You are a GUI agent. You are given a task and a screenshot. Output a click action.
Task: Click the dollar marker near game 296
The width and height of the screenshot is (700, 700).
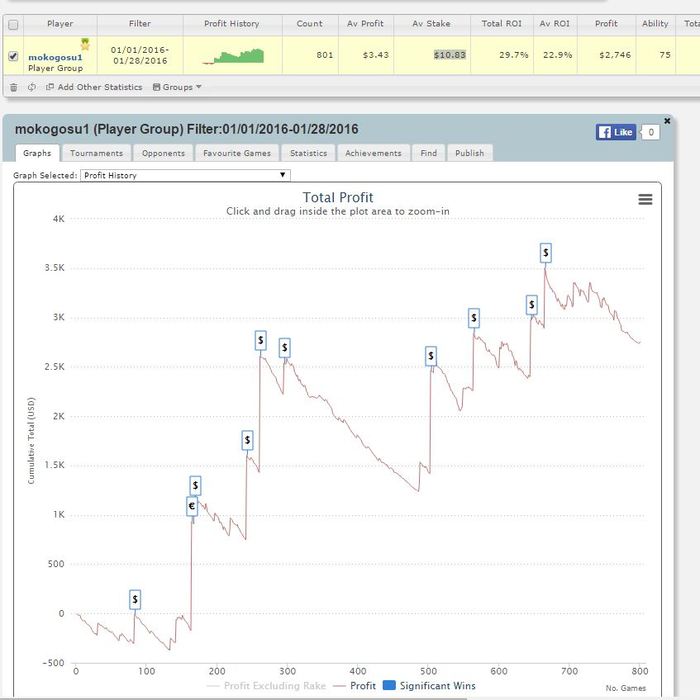tap(284, 348)
